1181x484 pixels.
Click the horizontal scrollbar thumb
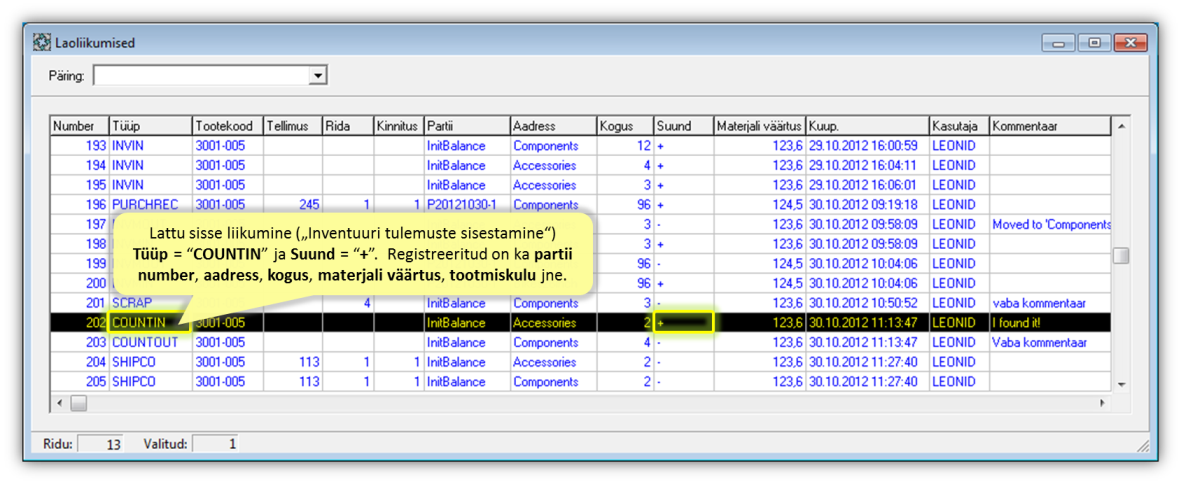pyautogui.click(x=78, y=403)
